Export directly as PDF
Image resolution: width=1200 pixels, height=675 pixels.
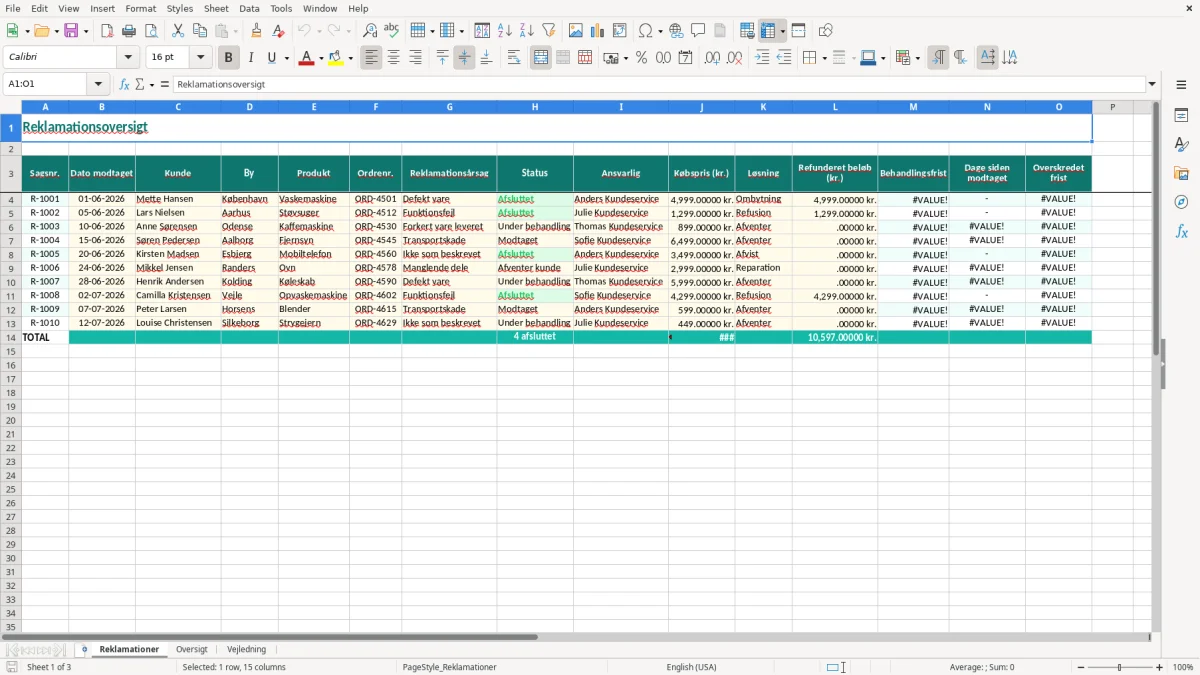pyautogui.click(x=107, y=31)
